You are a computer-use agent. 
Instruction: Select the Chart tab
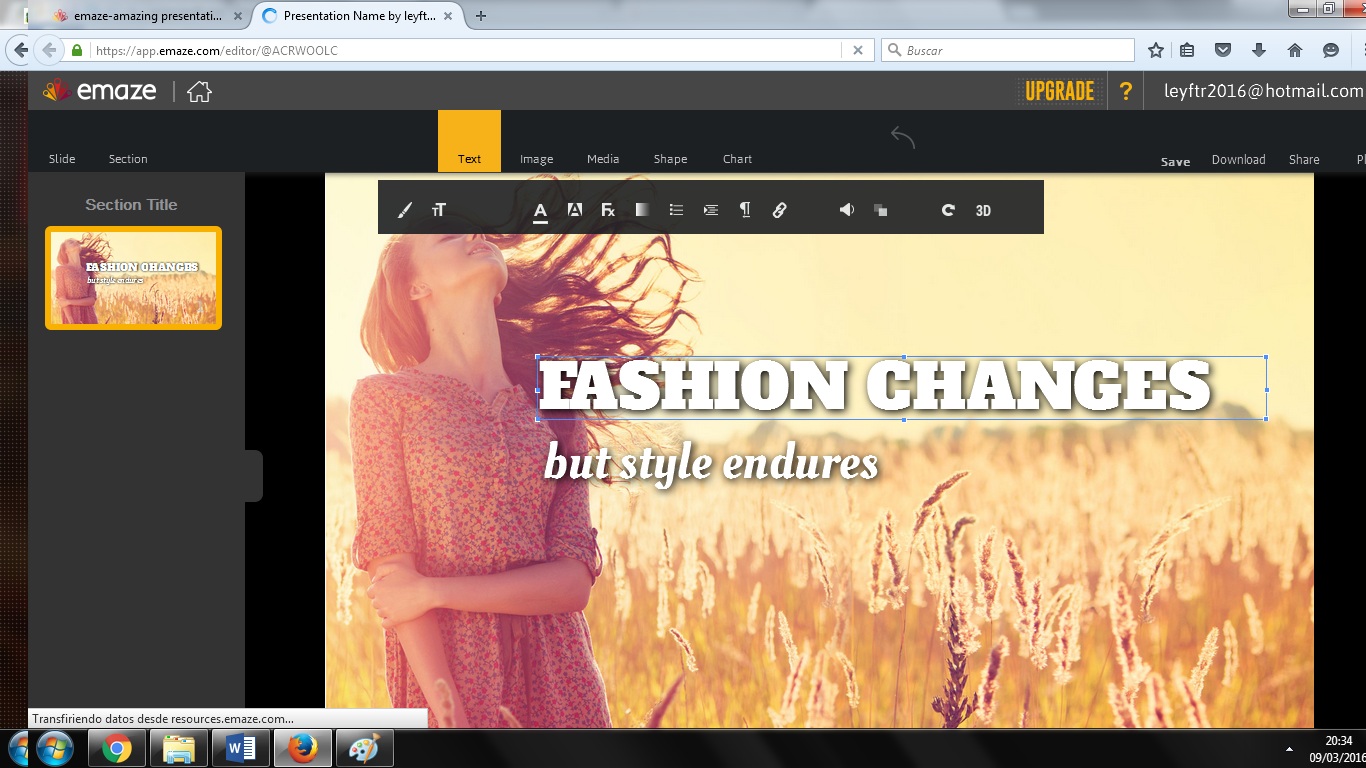[737, 159]
